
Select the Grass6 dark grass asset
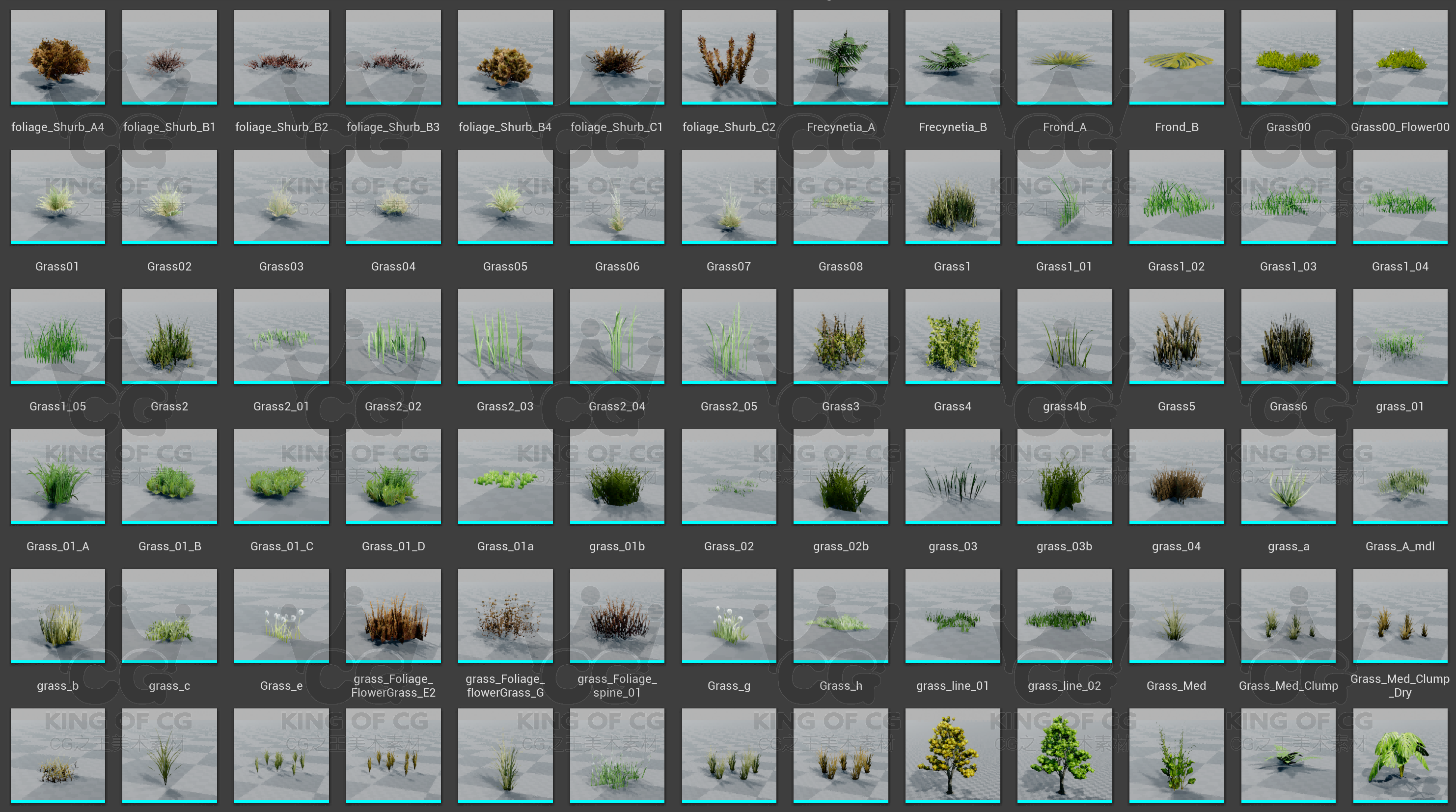click(1288, 336)
